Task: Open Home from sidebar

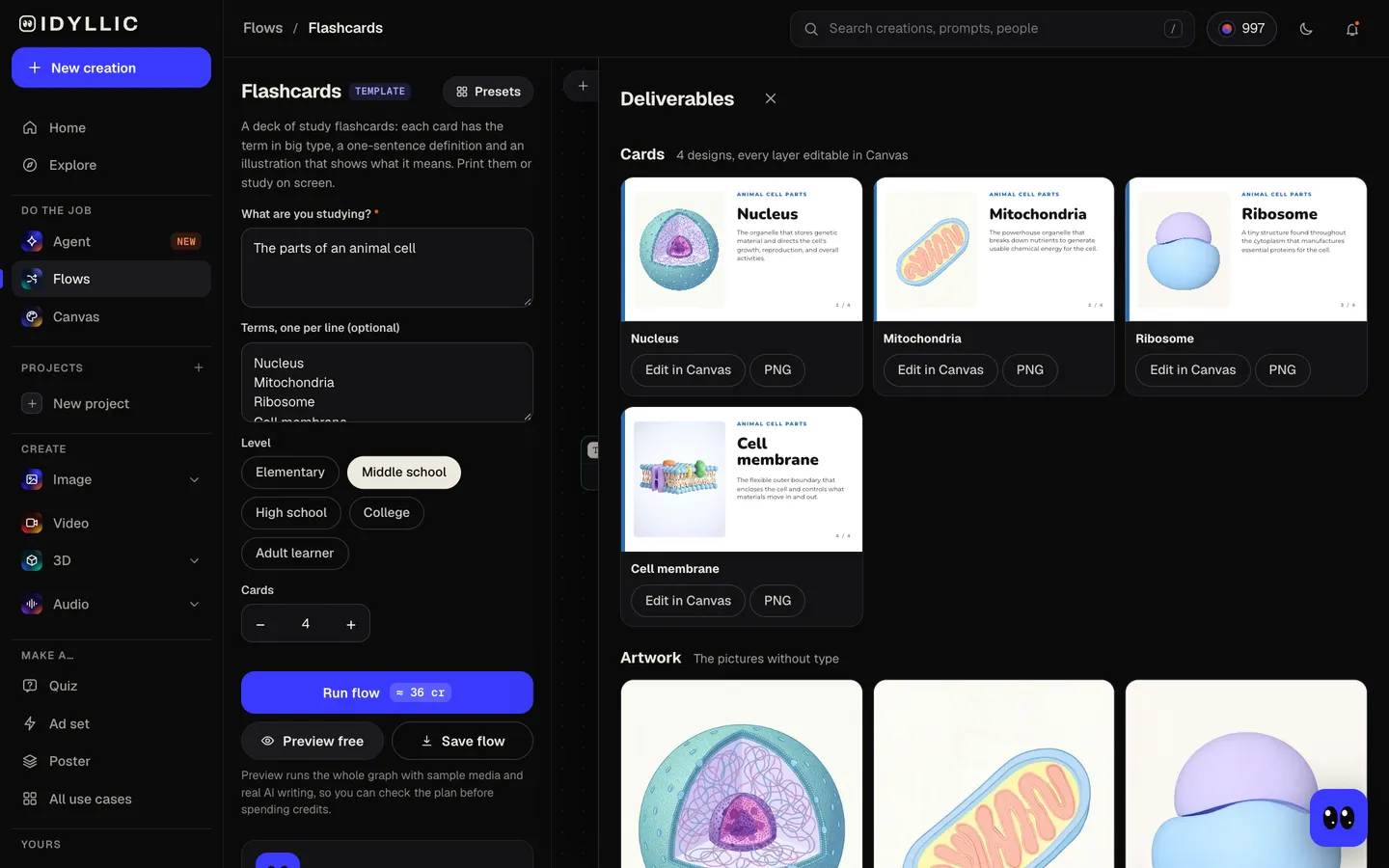Action: click(x=111, y=127)
